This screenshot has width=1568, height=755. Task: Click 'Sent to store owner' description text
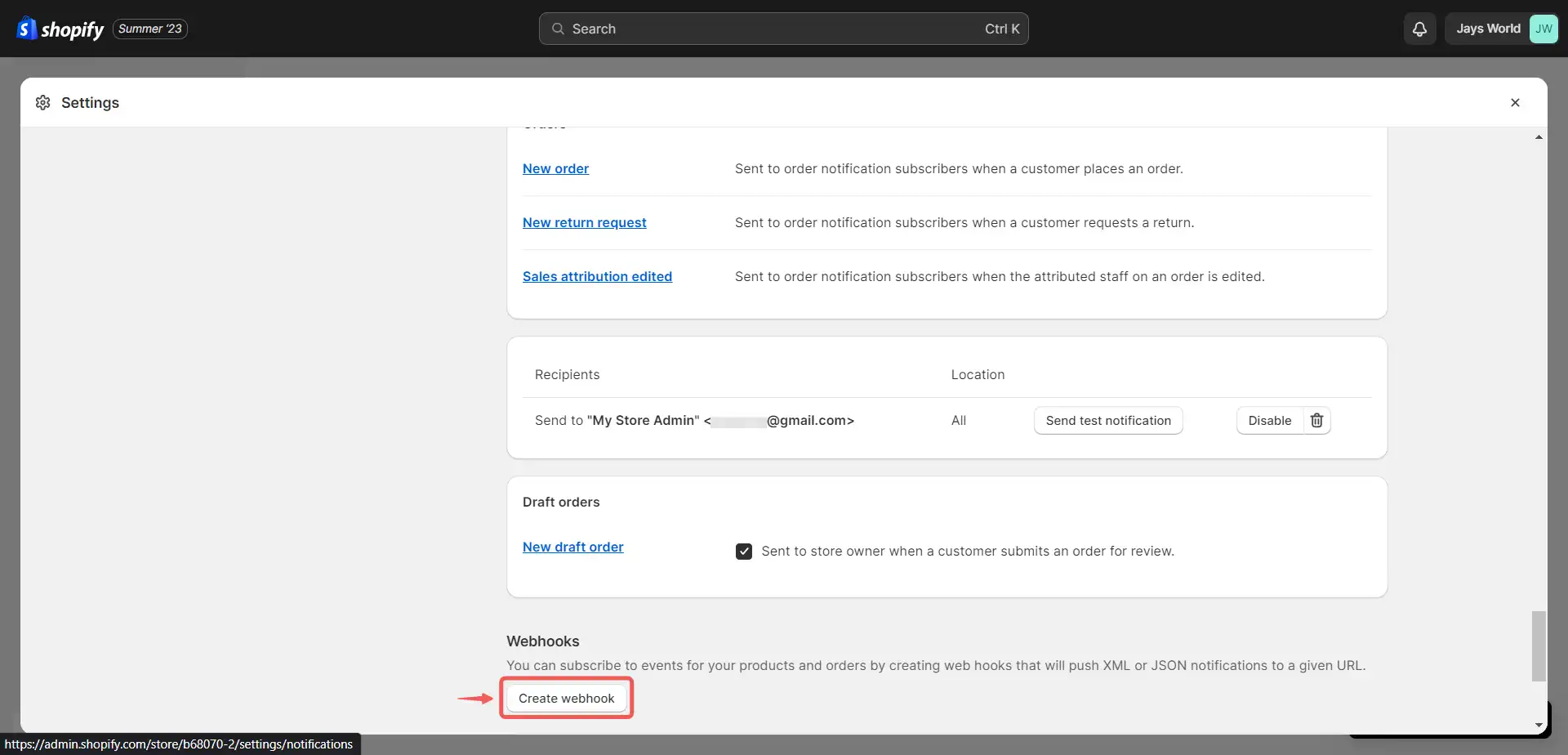(968, 551)
